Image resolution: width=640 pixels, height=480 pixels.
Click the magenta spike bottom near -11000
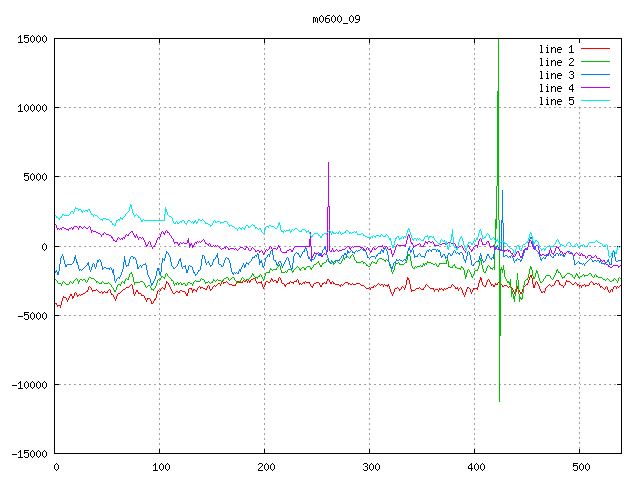click(499, 400)
